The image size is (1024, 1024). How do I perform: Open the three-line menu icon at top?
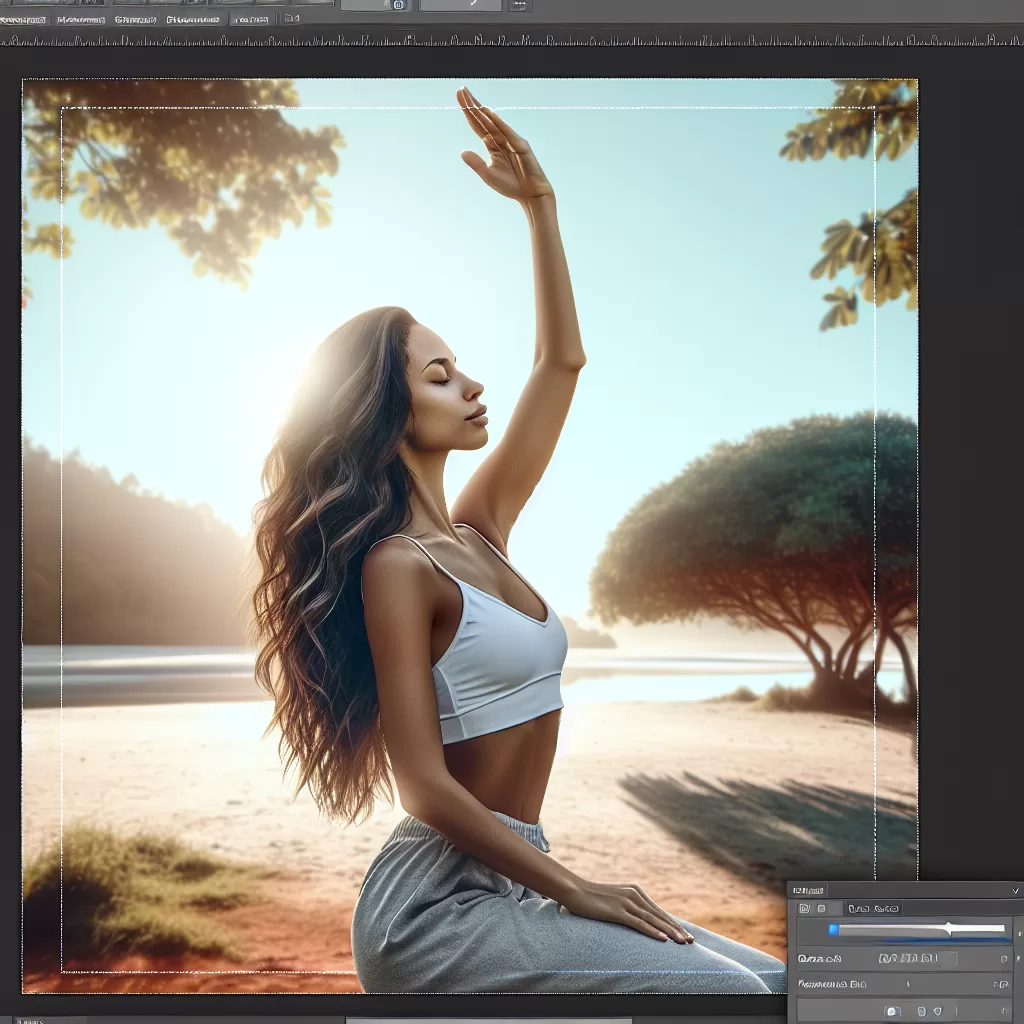pyautogui.click(x=518, y=5)
